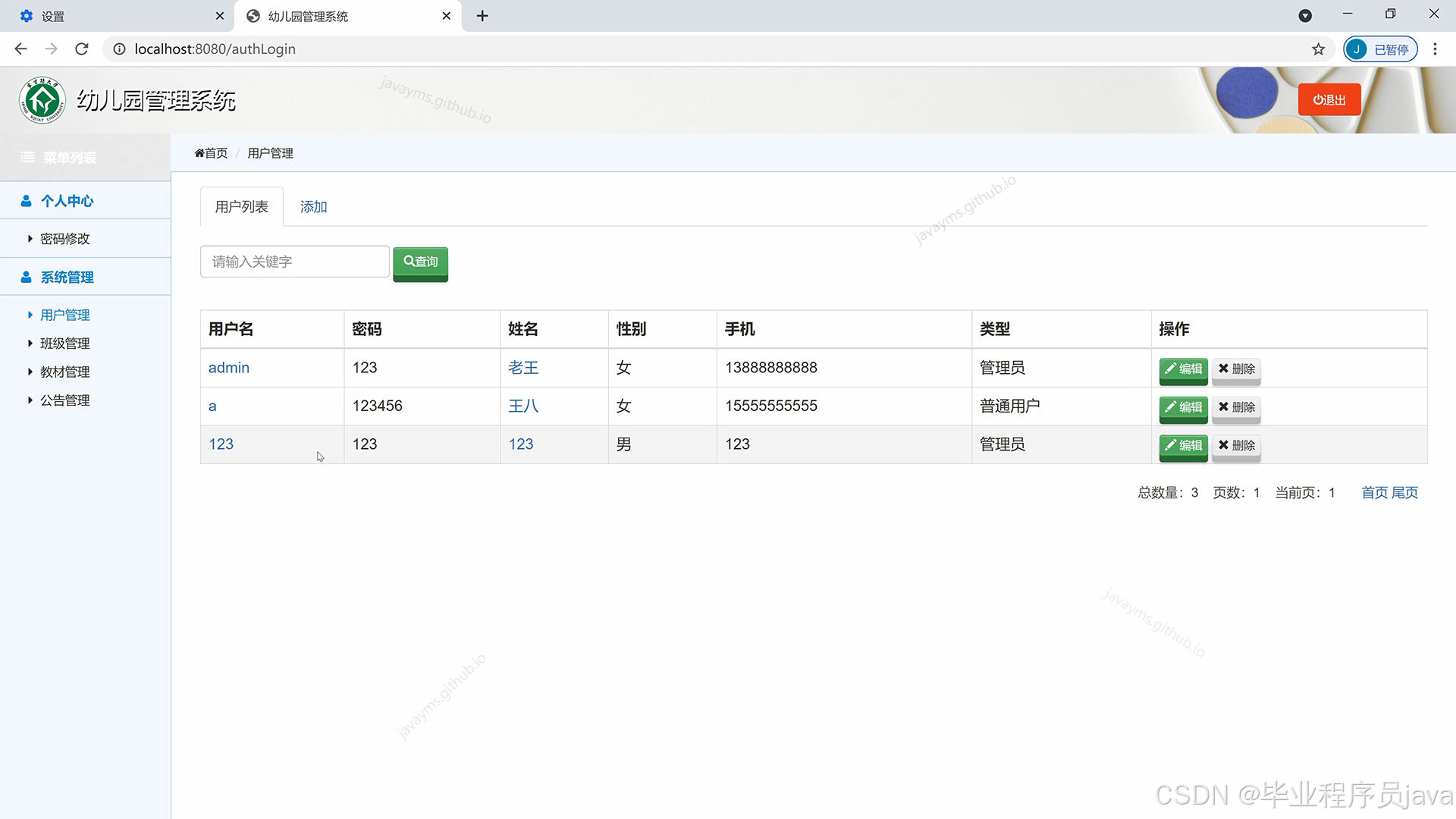Click the kindergarten system logo emblem

(x=42, y=100)
